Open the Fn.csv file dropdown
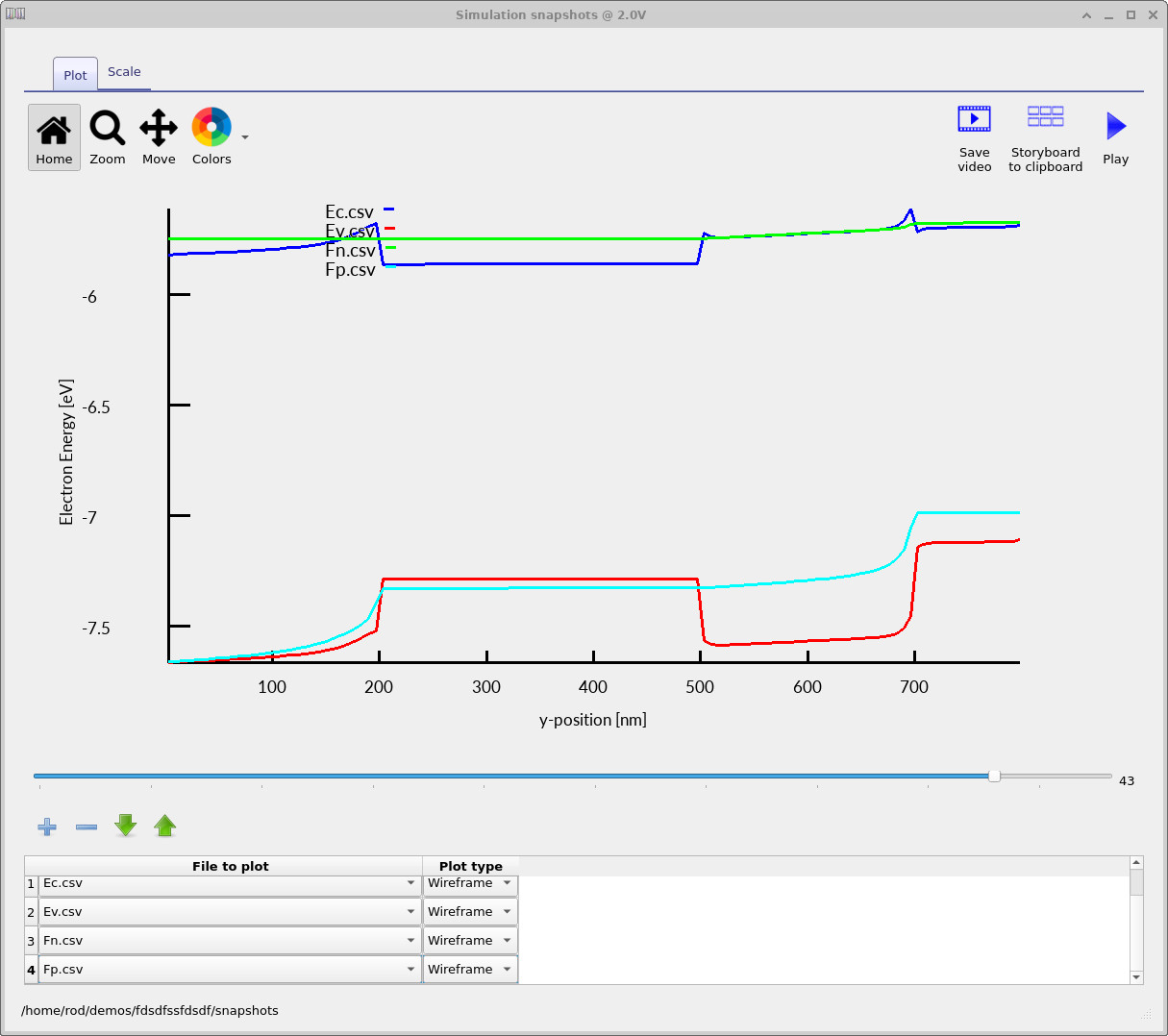This screenshot has height=1036, width=1168. click(x=230, y=941)
